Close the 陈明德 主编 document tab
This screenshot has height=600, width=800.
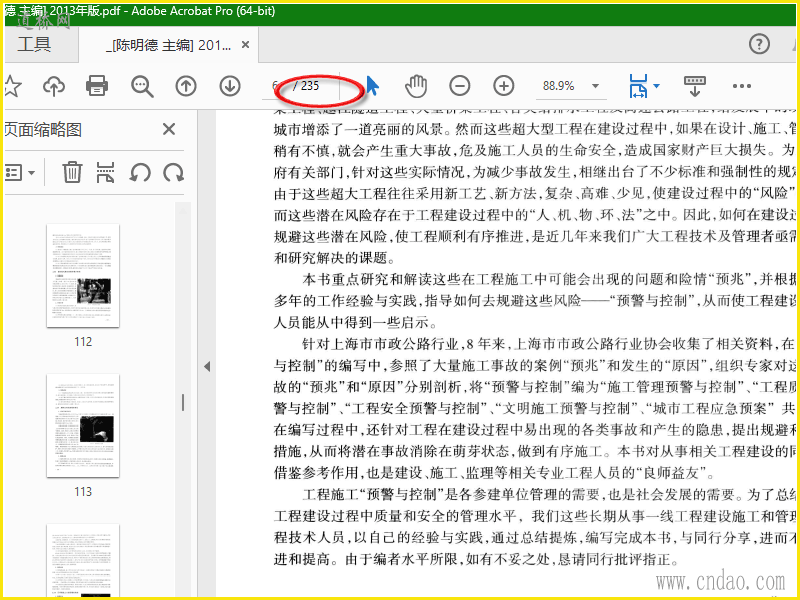click(x=245, y=45)
